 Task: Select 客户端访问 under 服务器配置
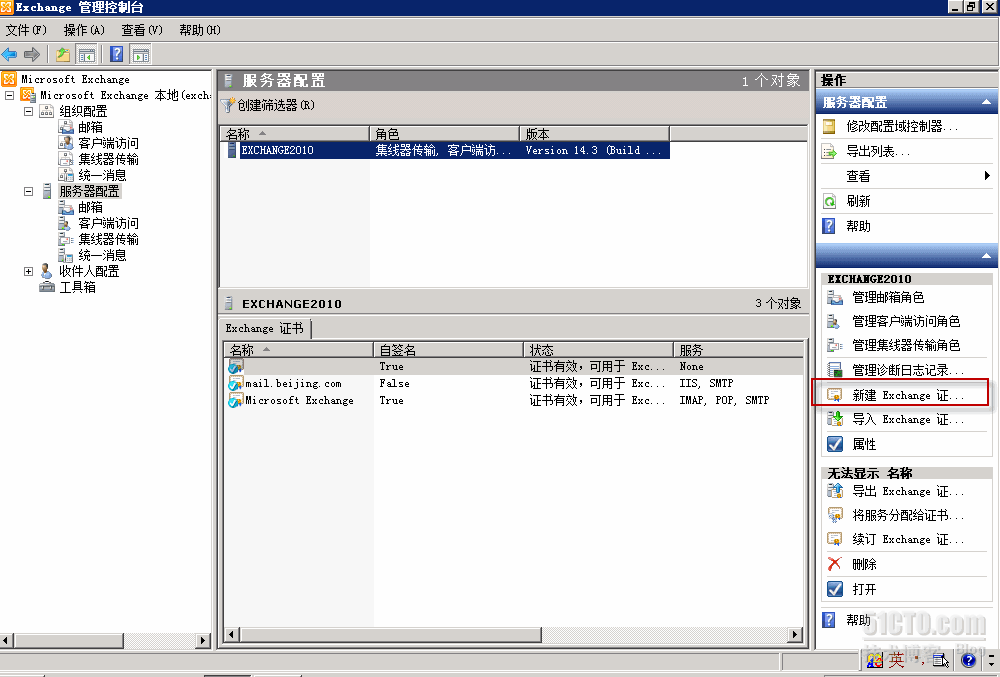pos(108,223)
